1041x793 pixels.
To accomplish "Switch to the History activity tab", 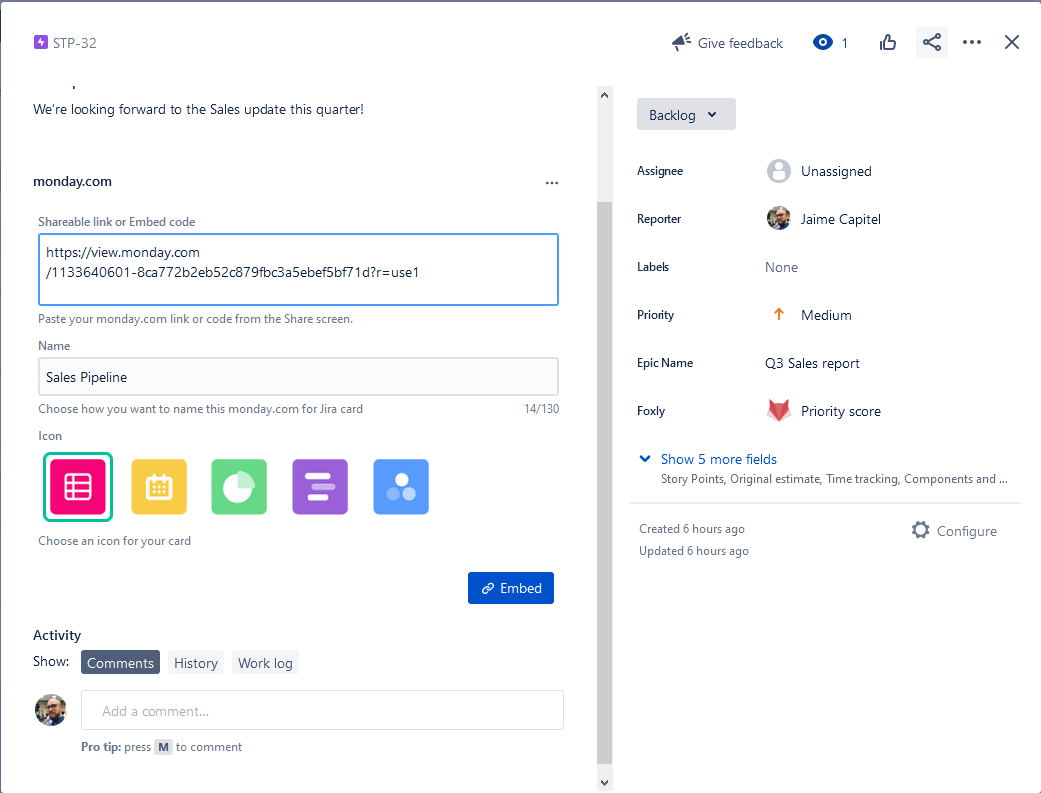I will point(196,662).
